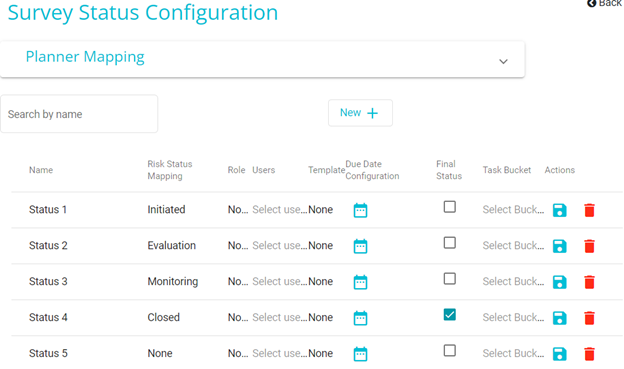Open Task Bucket selector for Status 4
Viewport: 624px width, 369px height.
point(513,317)
